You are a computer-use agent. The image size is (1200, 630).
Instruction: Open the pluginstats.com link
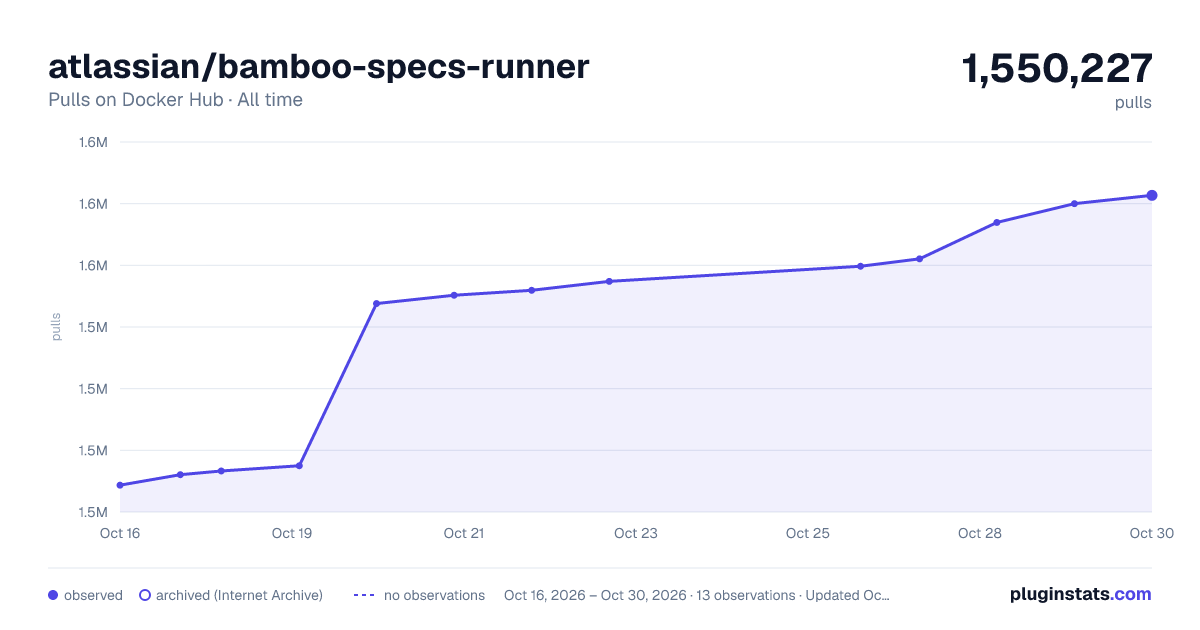coord(1081,594)
